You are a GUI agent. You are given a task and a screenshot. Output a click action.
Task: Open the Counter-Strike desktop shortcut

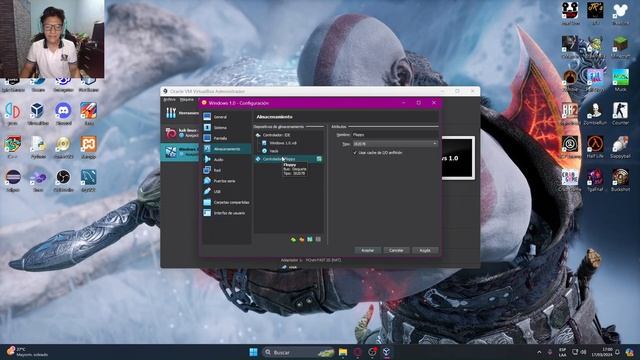pos(620,113)
